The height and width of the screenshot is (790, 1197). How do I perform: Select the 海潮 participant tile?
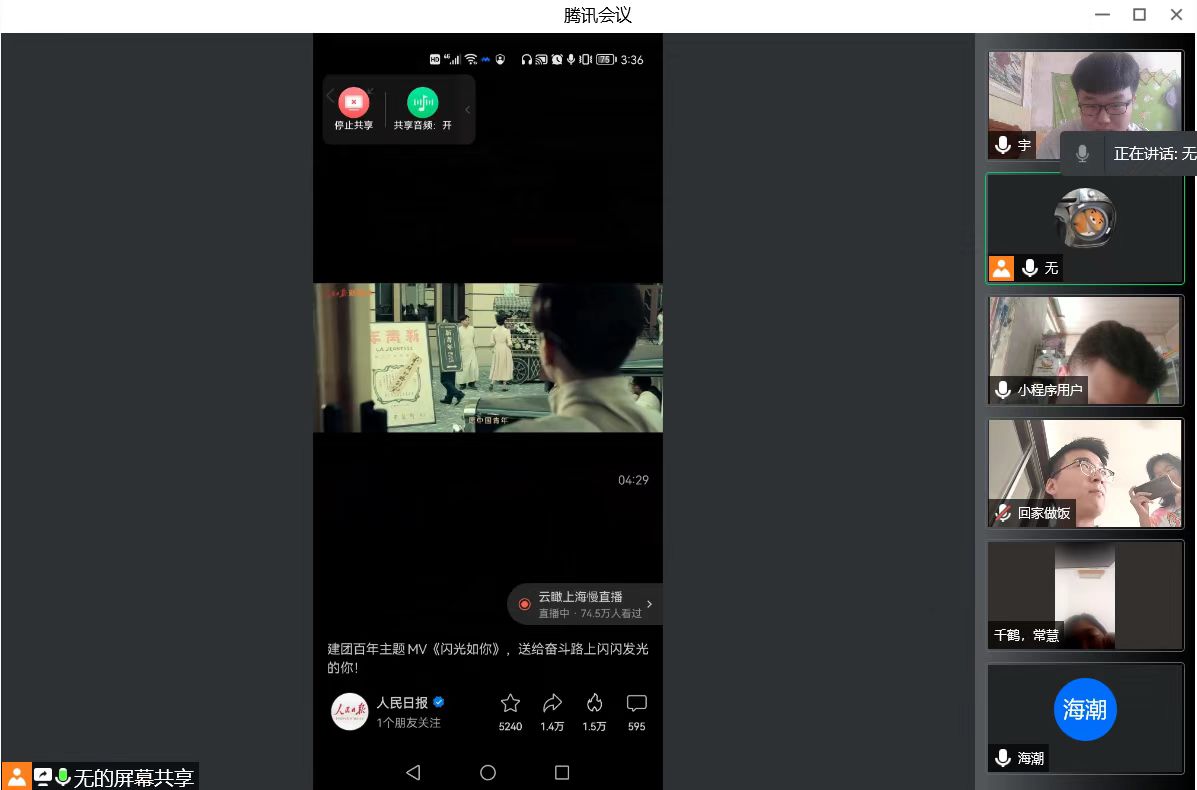(1085, 718)
